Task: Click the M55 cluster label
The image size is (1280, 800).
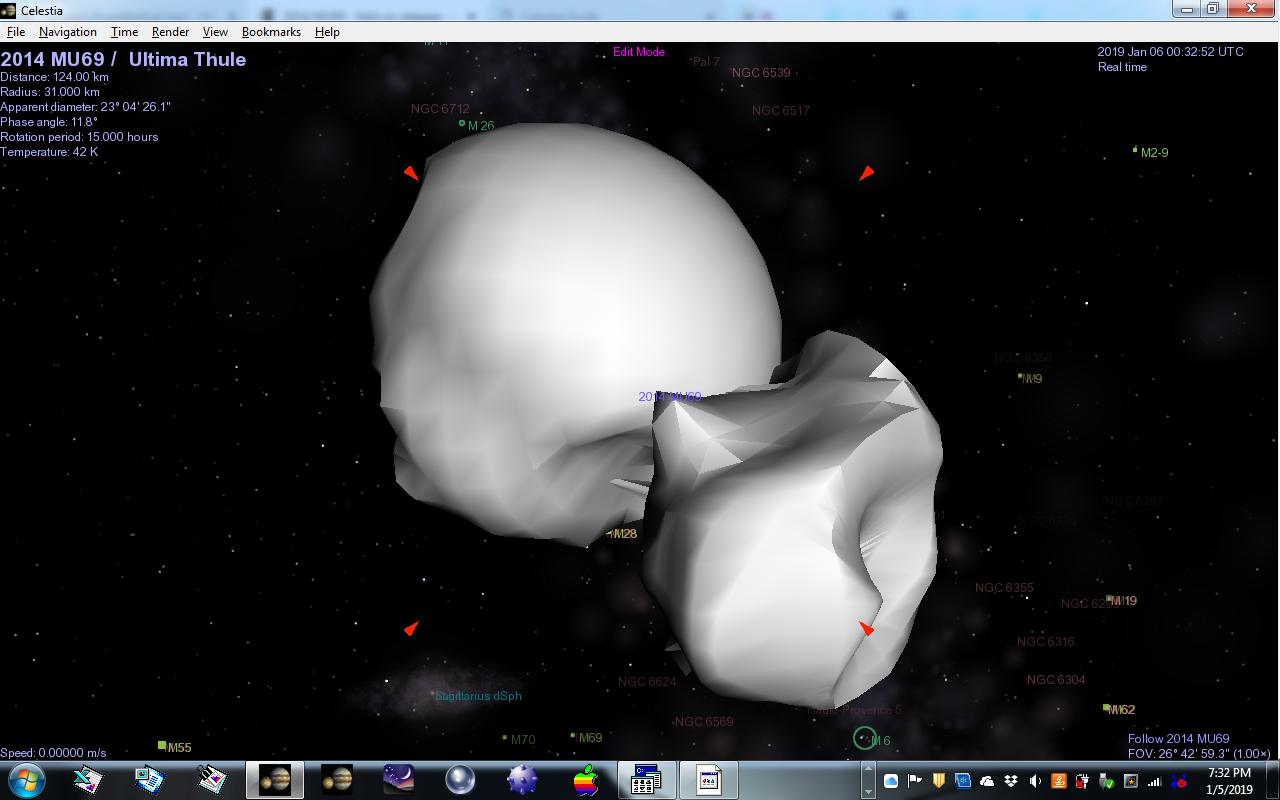Action: tap(179, 748)
